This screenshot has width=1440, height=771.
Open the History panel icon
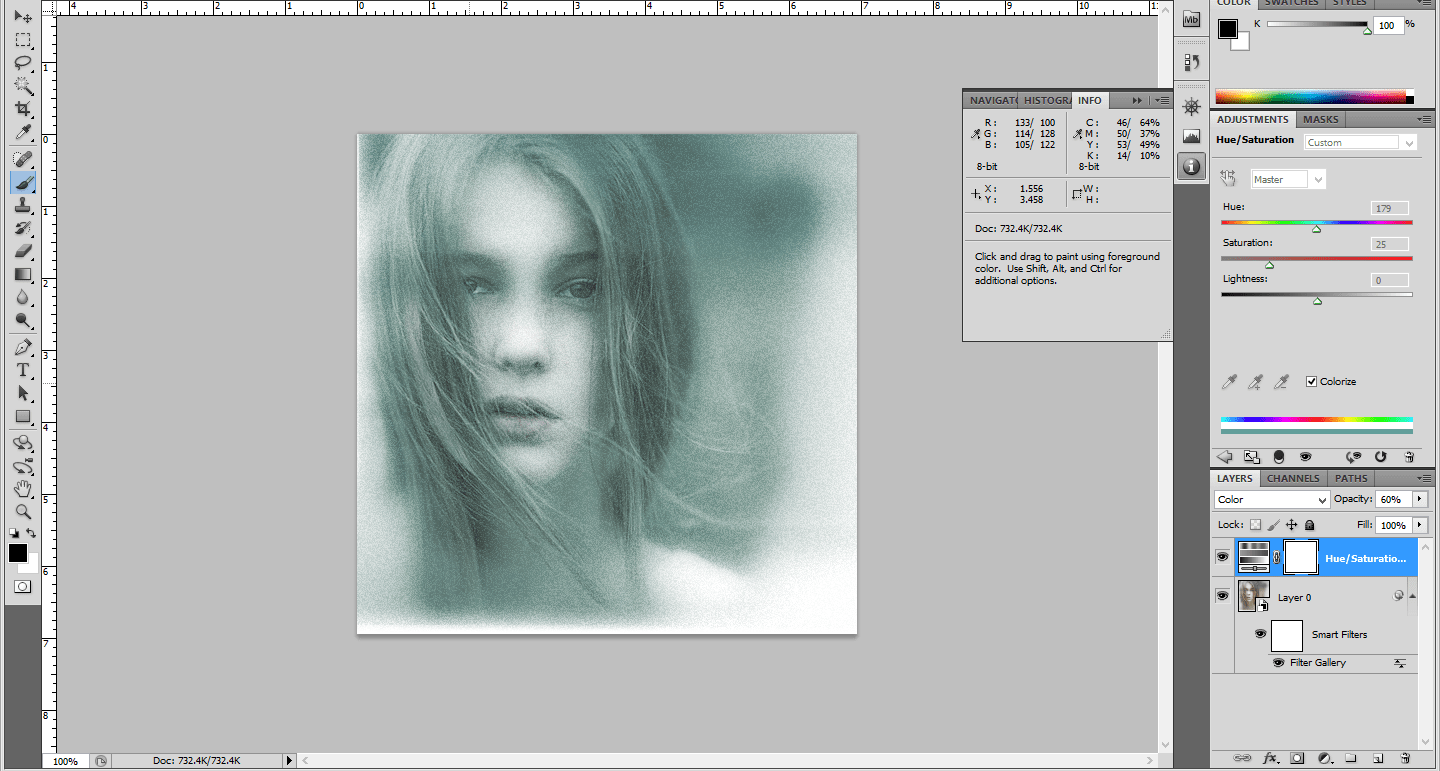pos(1191,62)
